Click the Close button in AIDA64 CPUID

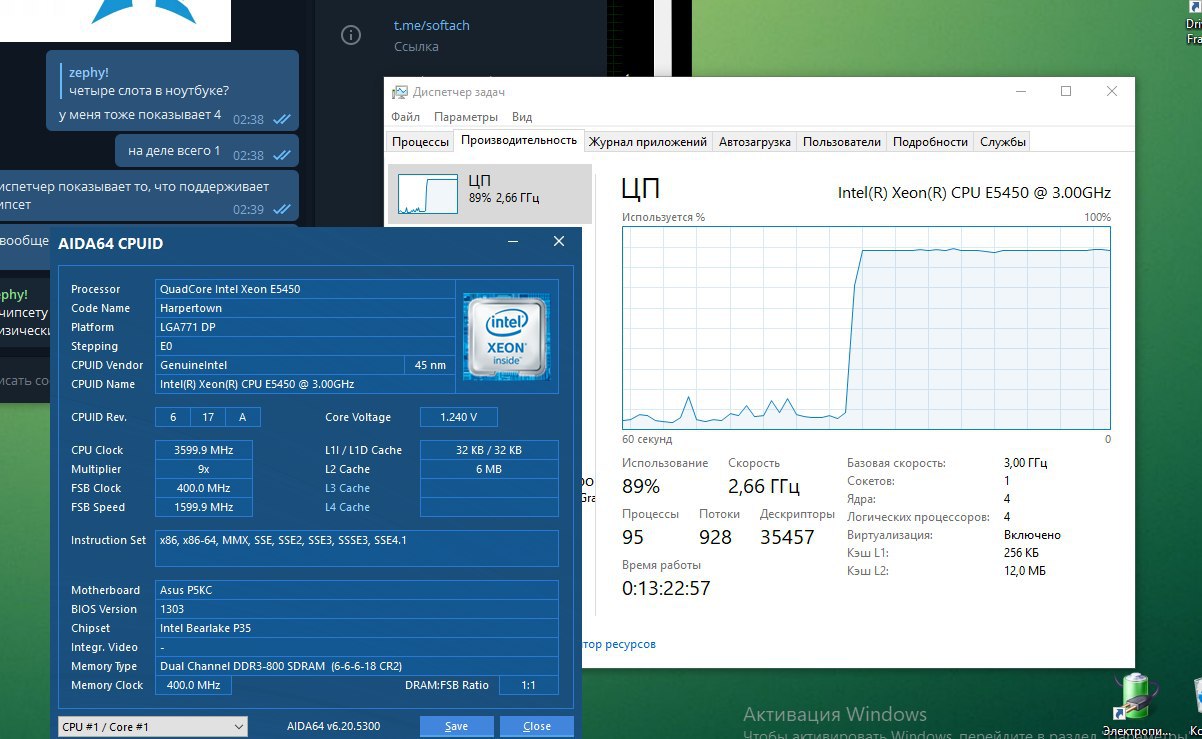(x=537, y=726)
